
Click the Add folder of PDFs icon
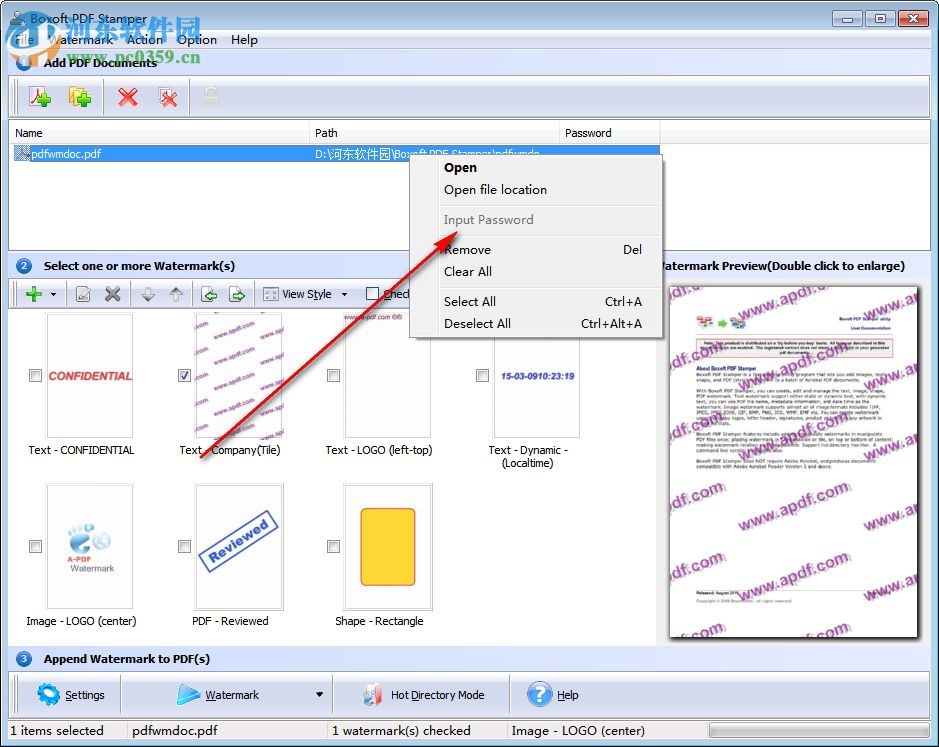[x=79, y=96]
